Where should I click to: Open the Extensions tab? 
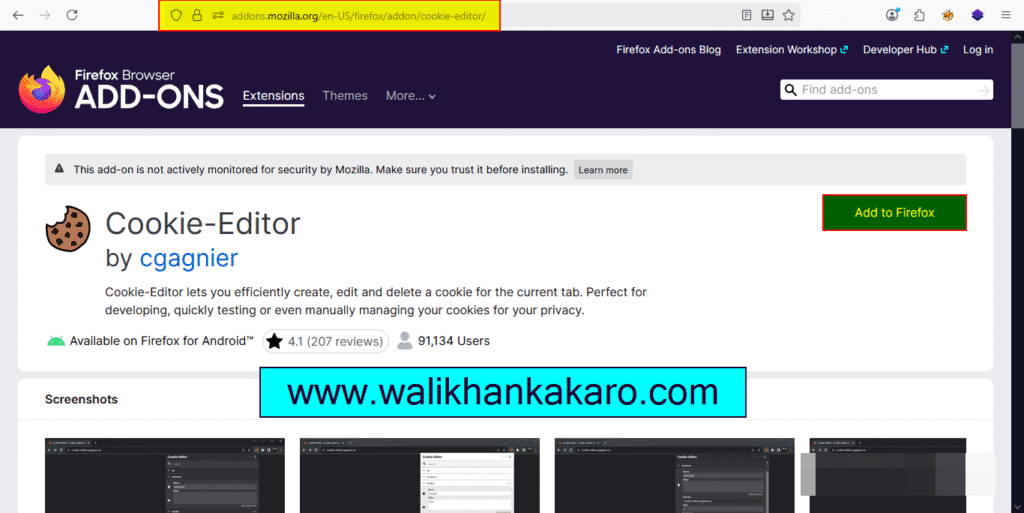tap(274, 96)
